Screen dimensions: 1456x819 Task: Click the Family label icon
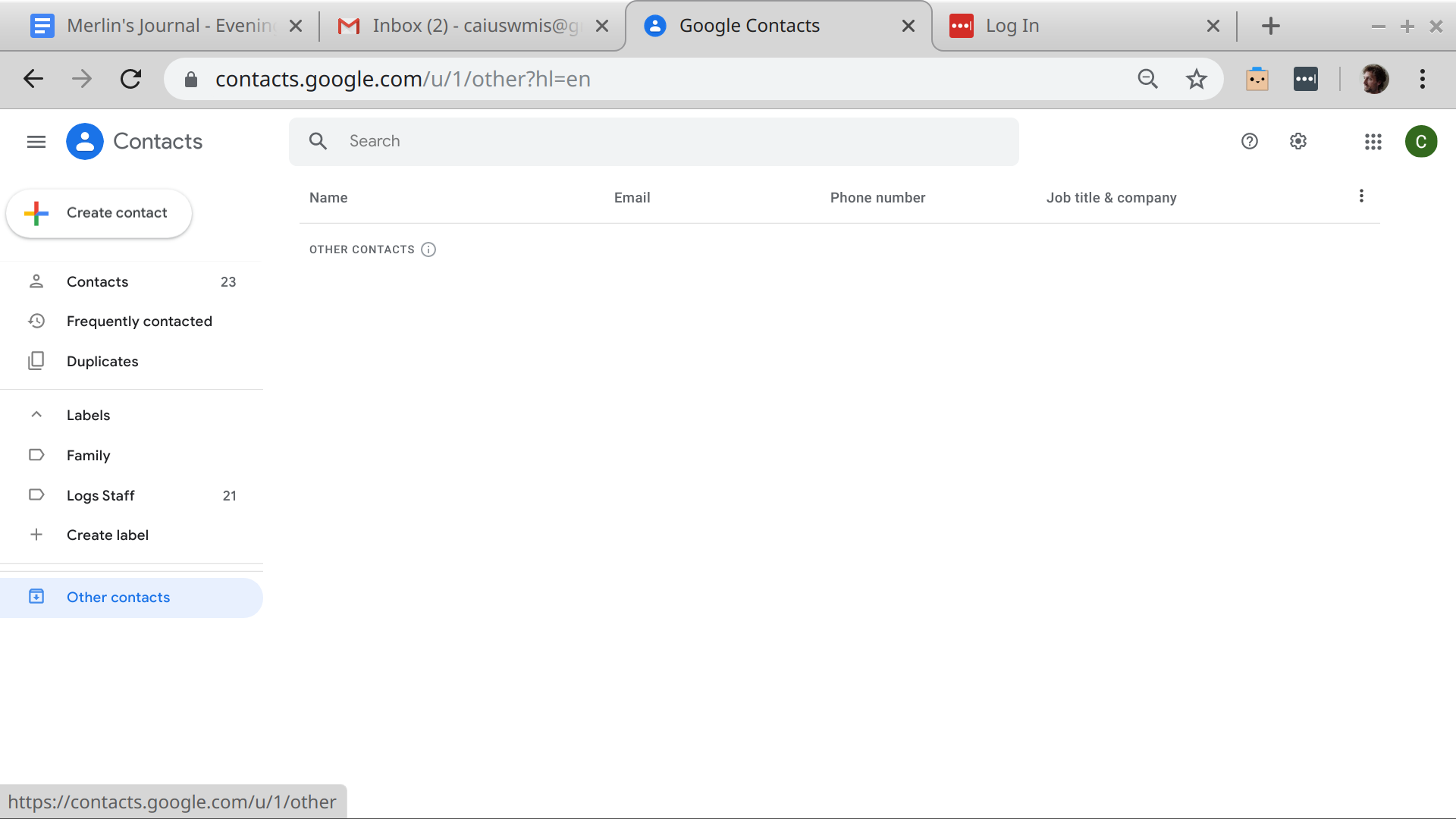point(36,455)
